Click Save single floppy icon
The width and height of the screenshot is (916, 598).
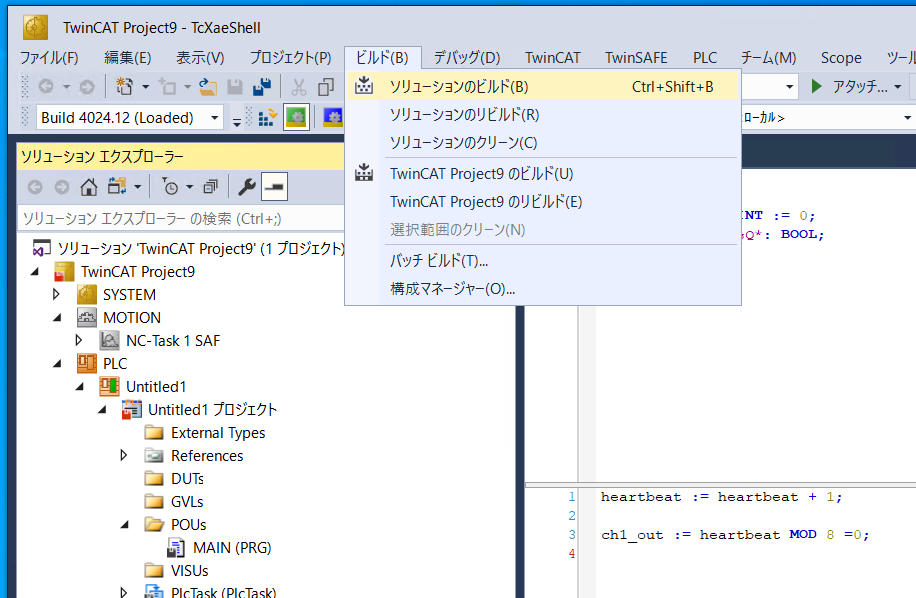[x=235, y=87]
